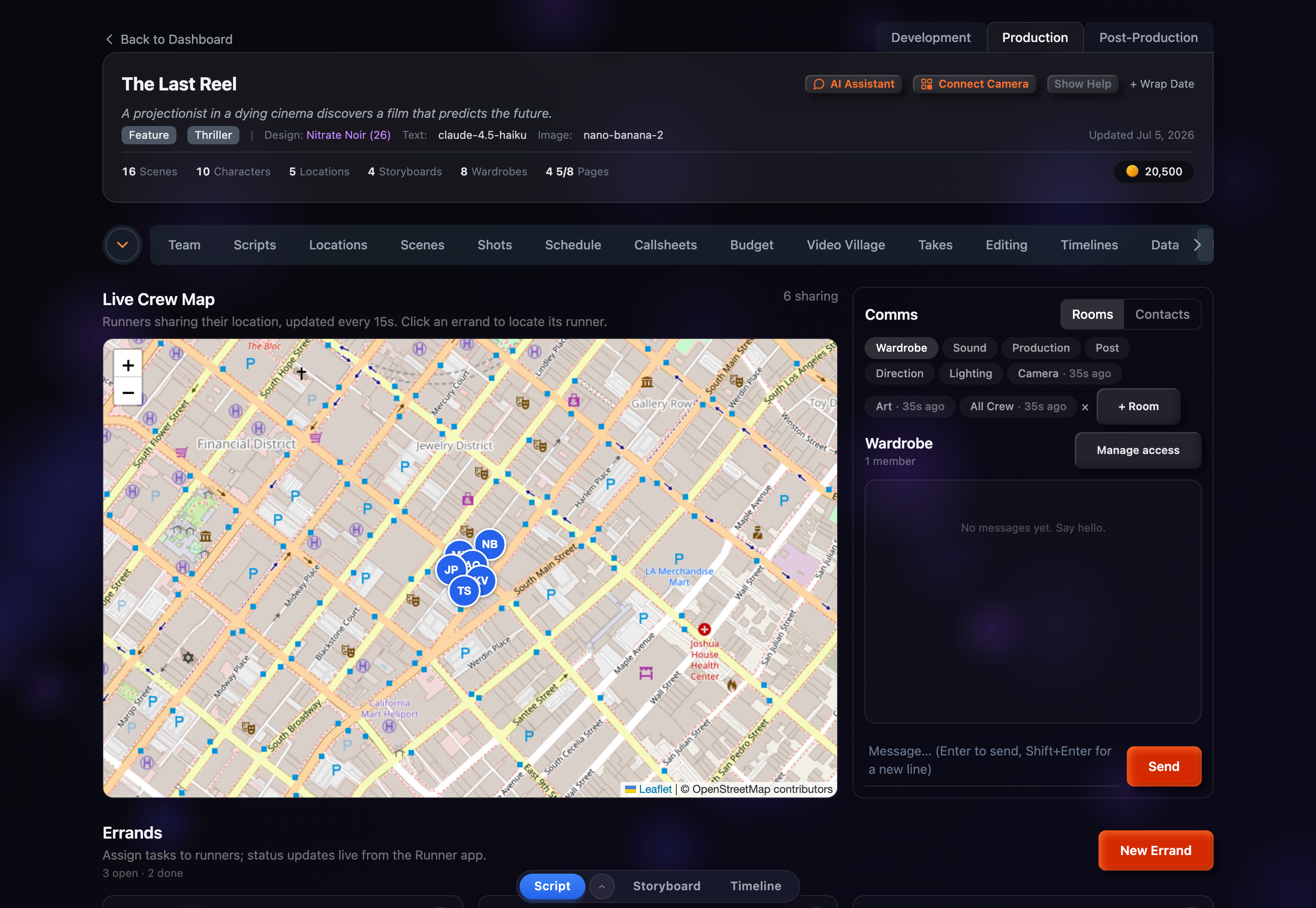Remove the All Crew room
1316x908 pixels.
(1085, 407)
